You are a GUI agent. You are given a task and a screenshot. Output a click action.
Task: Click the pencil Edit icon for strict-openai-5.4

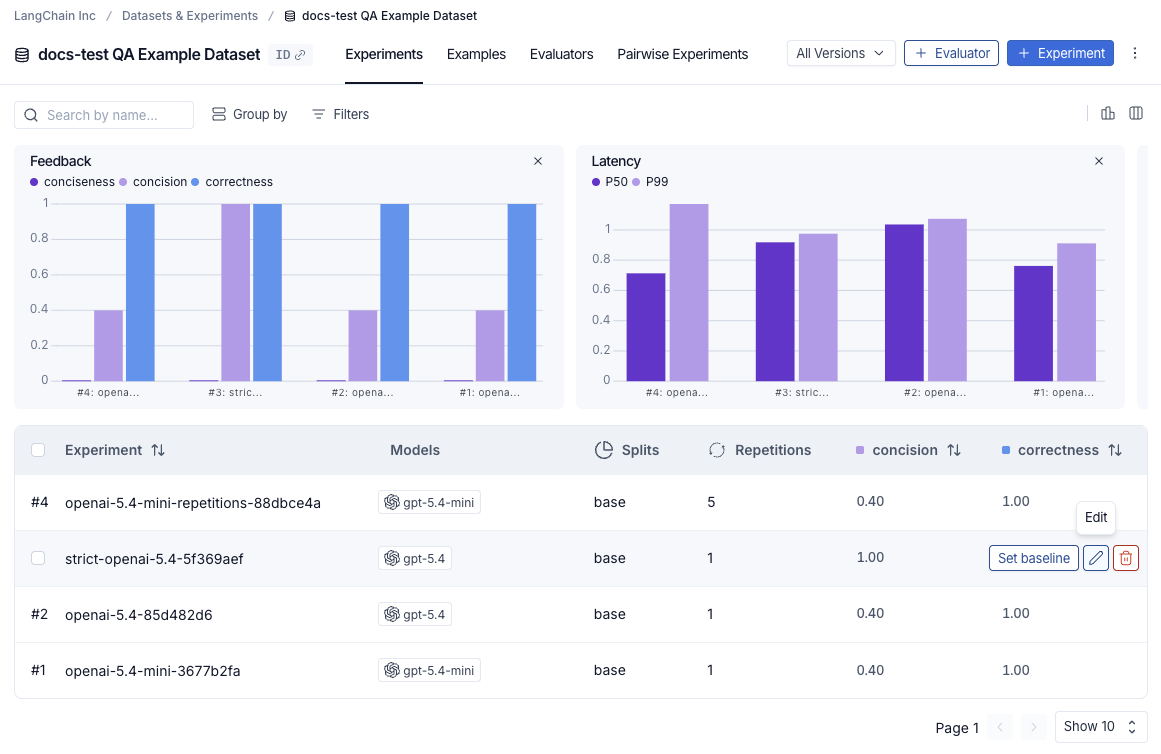1096,558
